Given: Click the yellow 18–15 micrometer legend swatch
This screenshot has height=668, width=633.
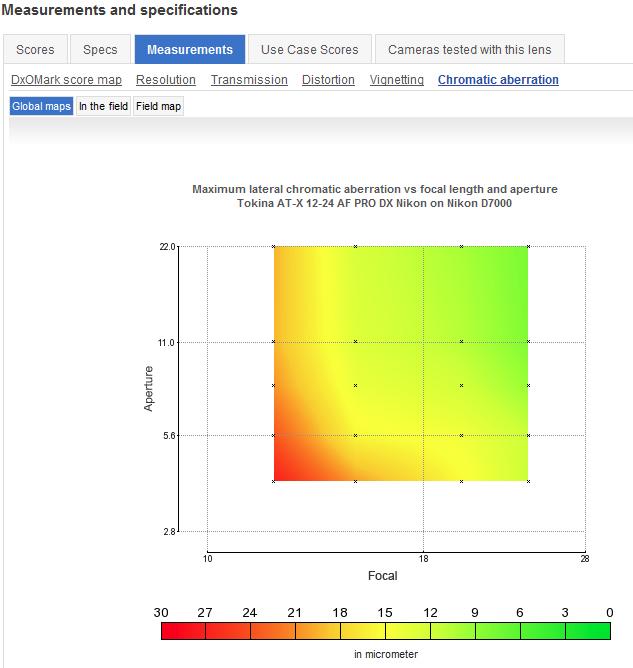Looking at the screenshot, I should (x=363, y=631).
